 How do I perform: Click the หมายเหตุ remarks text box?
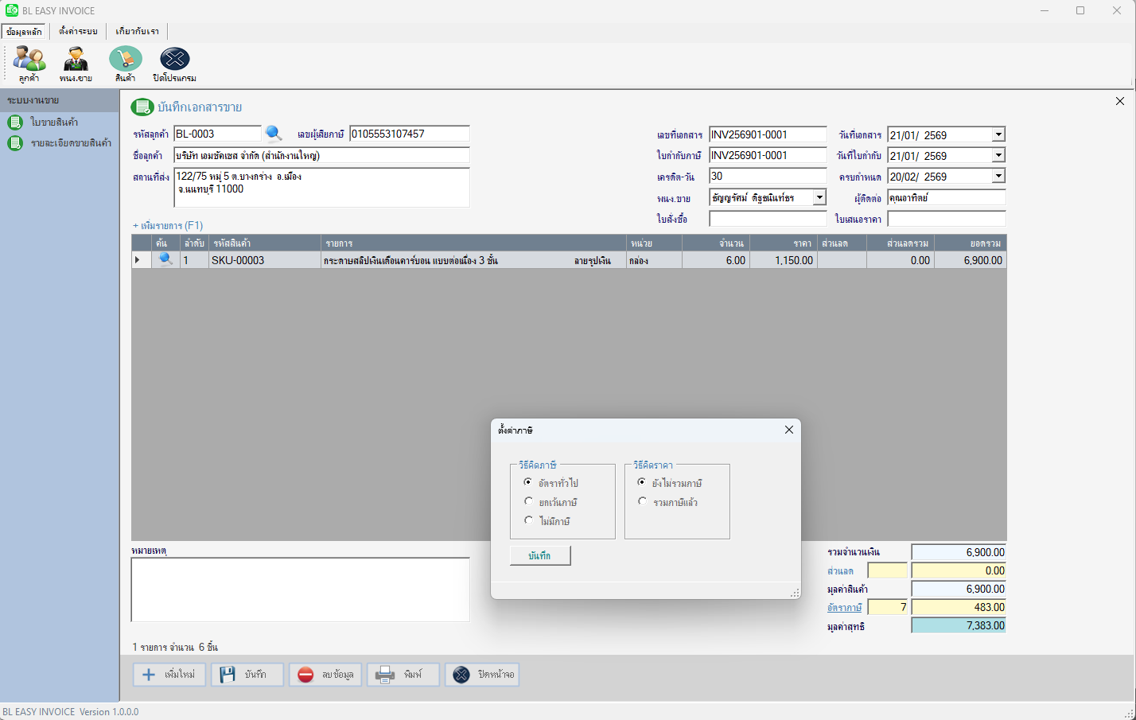click(x=300, y=589)
